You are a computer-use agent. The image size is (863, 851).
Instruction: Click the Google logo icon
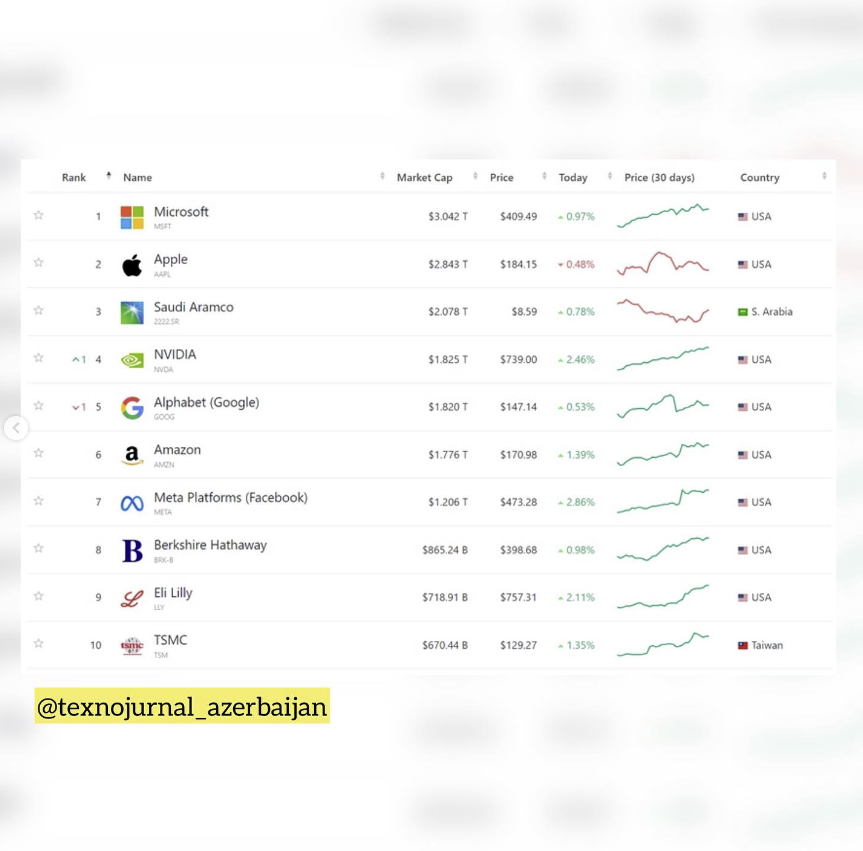132,407
